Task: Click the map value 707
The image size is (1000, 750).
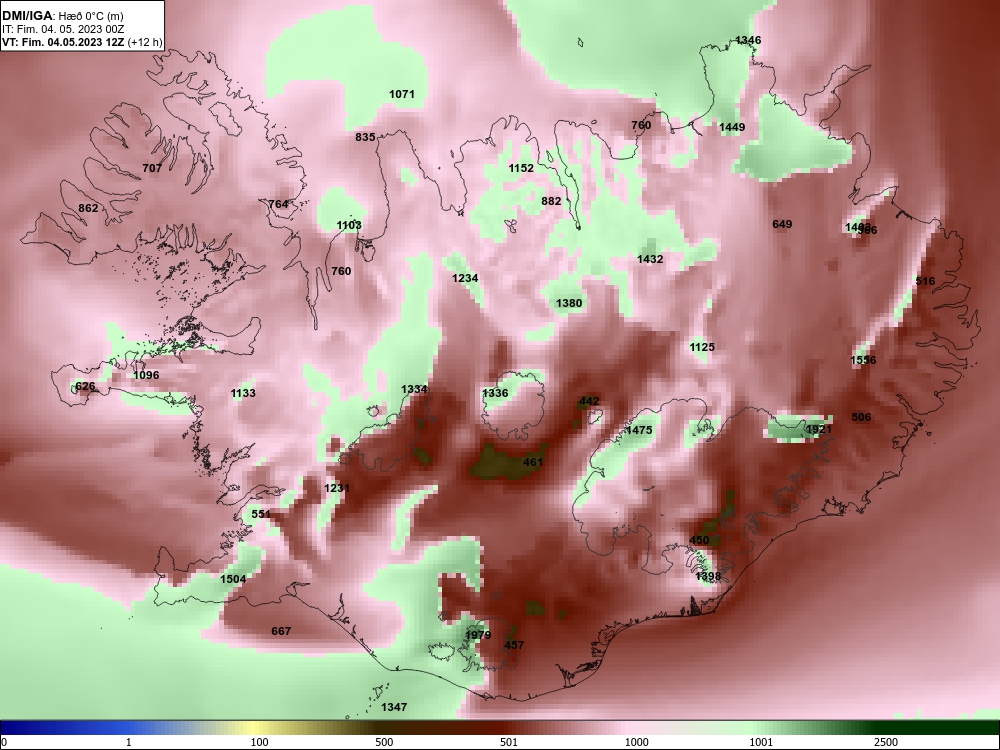Action: pyautogui.click(x=152, y=168)
